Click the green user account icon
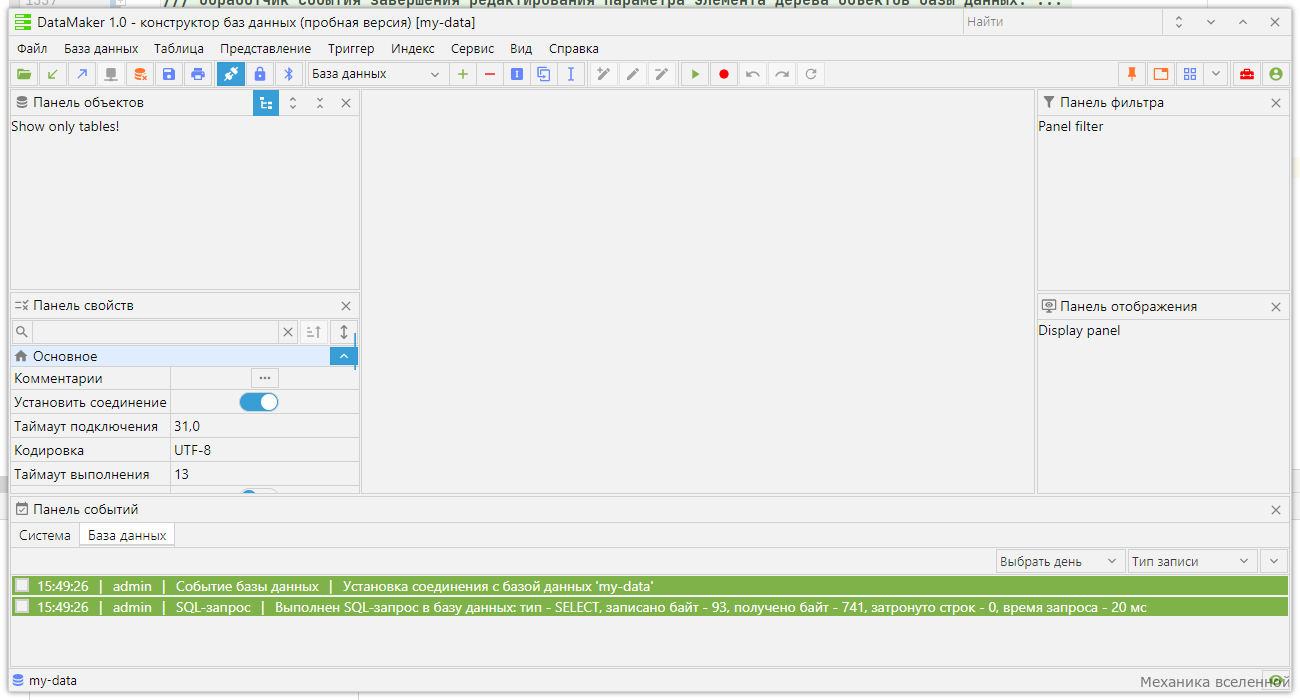The width and height of the screenshot is (1300, 700). 1275,74
